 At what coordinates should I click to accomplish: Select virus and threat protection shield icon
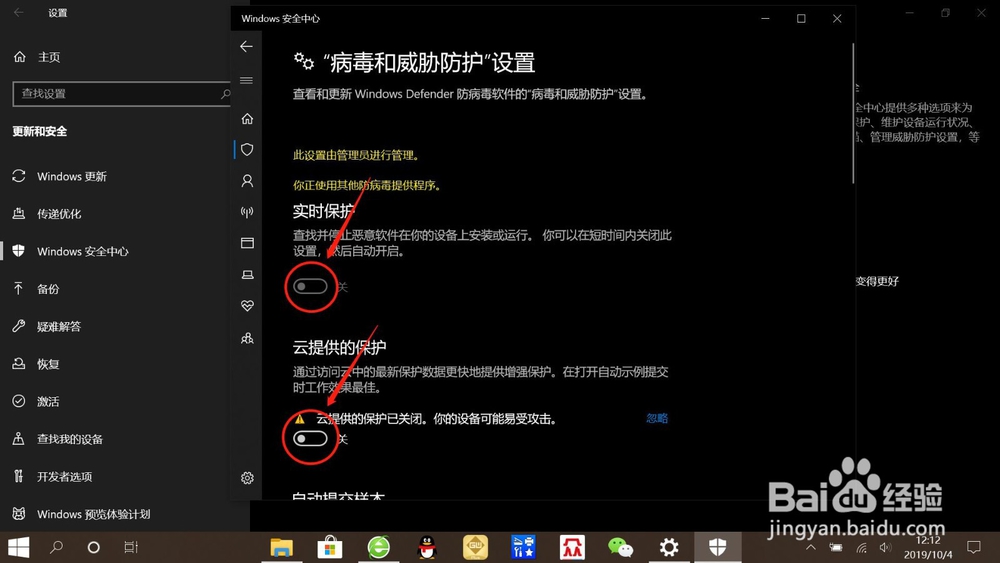click(x=247, y=149)
